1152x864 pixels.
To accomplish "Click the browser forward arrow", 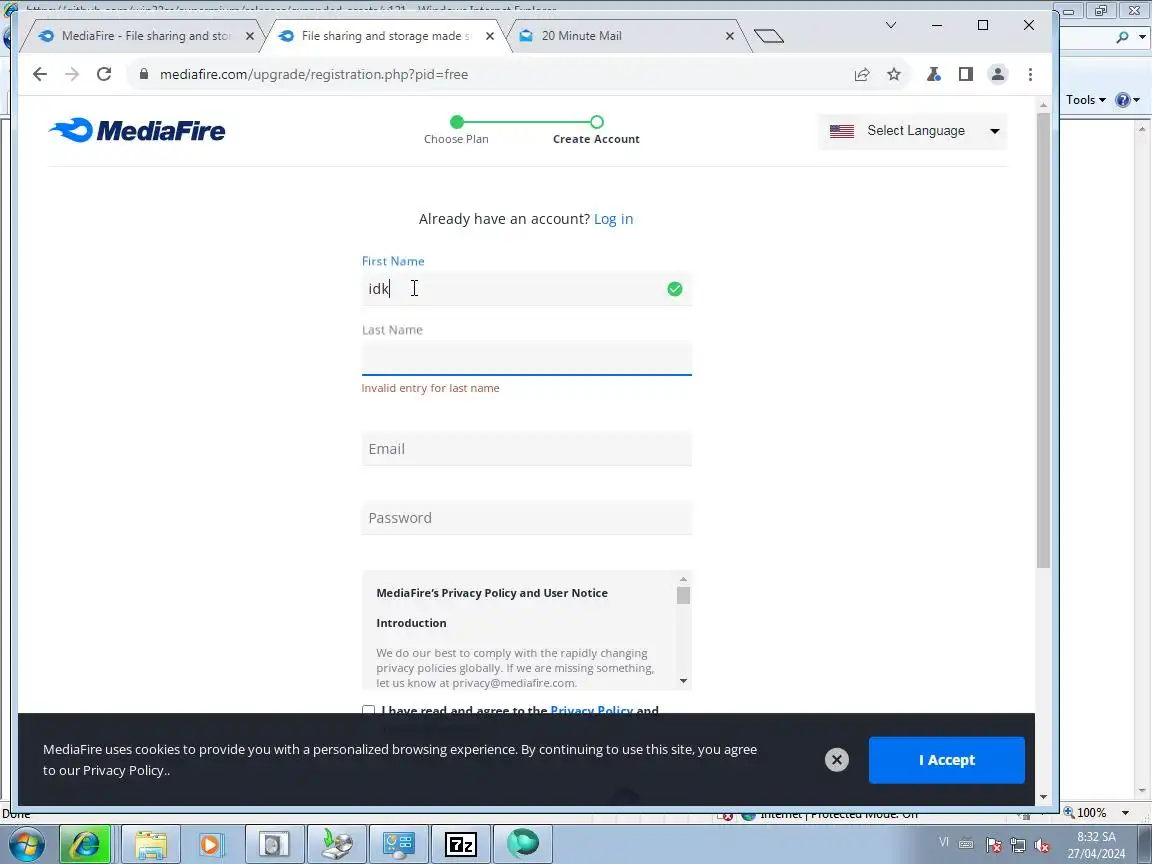I will click(71, 74).
